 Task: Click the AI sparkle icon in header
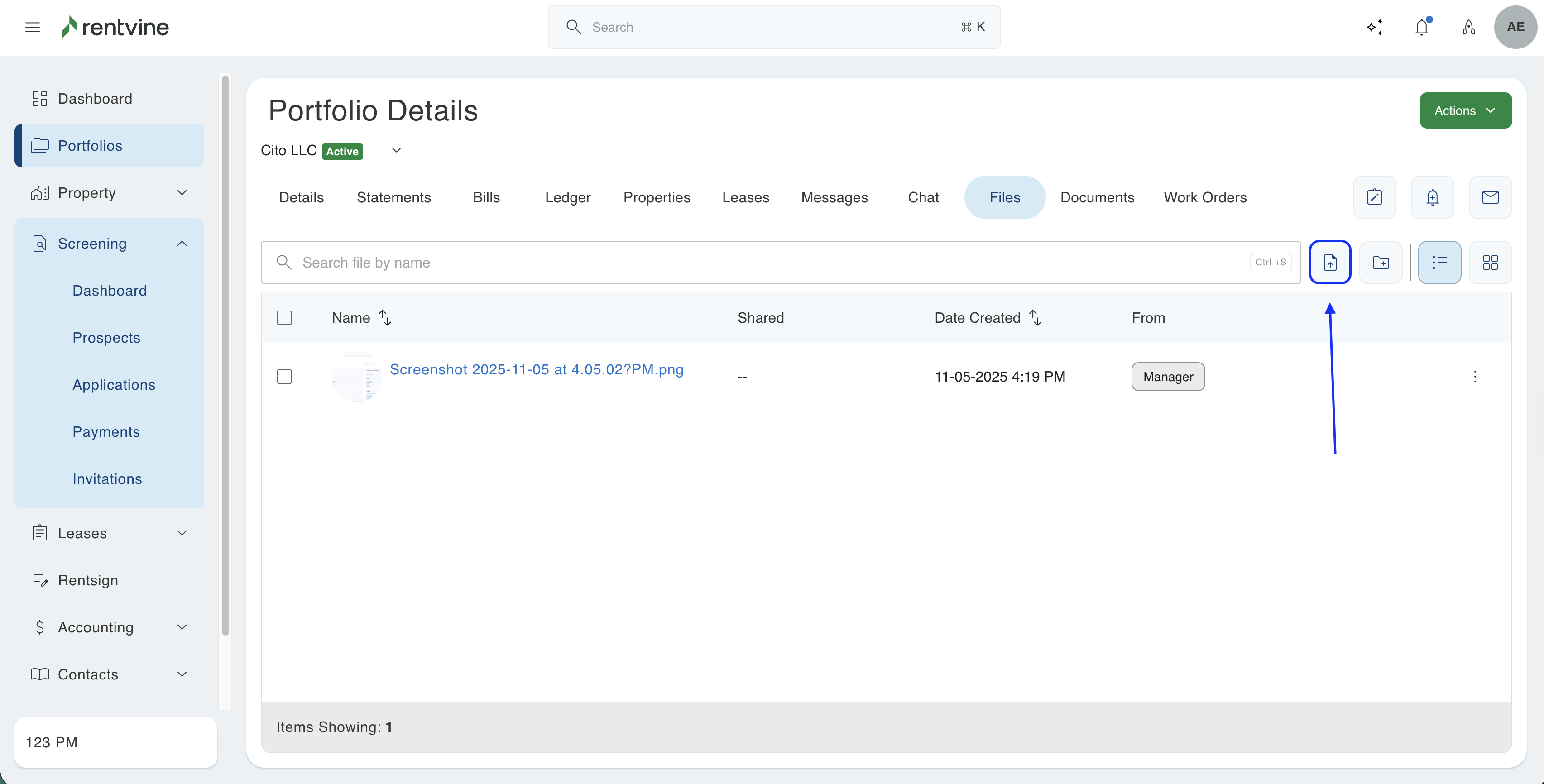pos(1374,27)
